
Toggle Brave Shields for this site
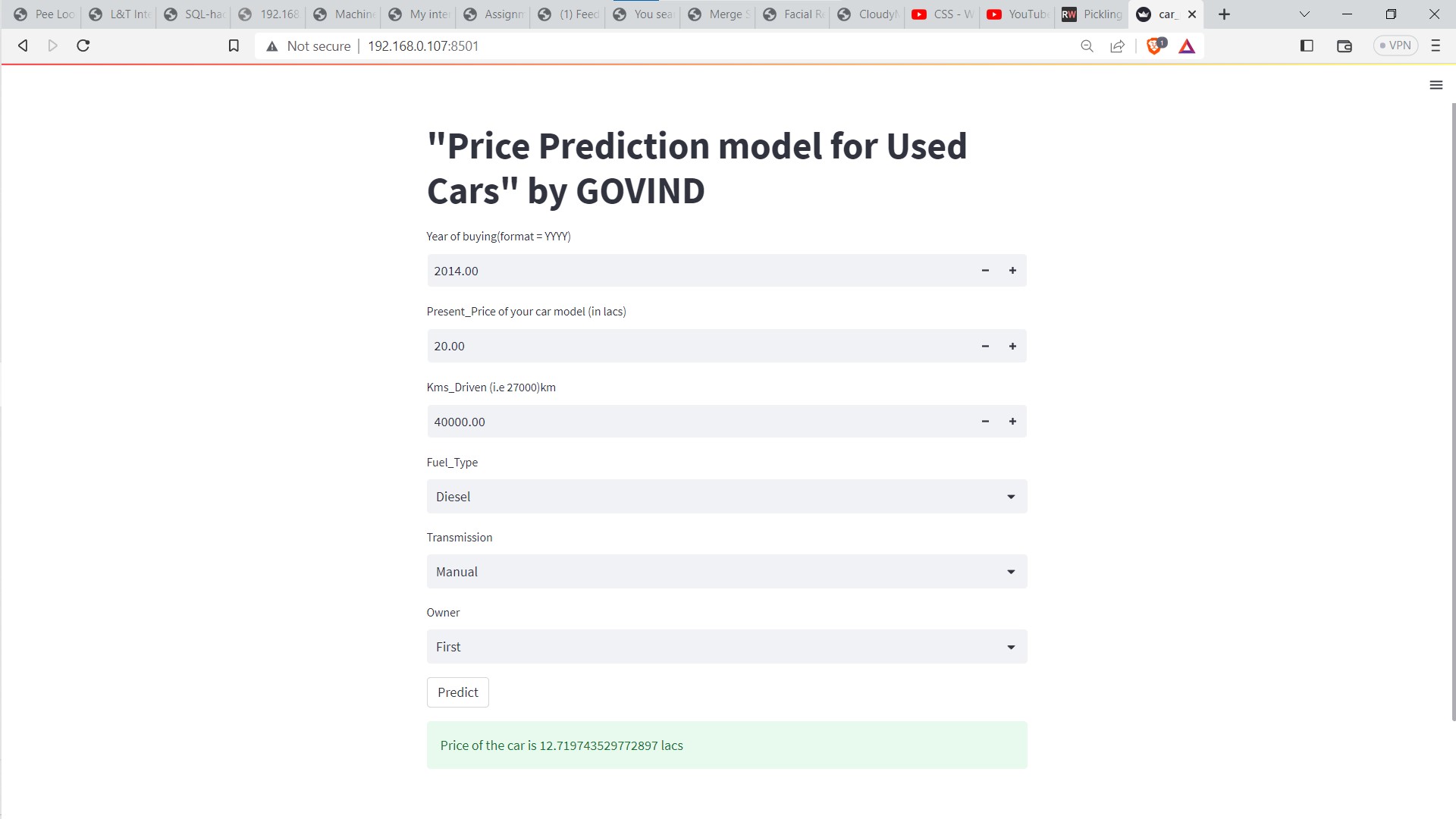1154,45
